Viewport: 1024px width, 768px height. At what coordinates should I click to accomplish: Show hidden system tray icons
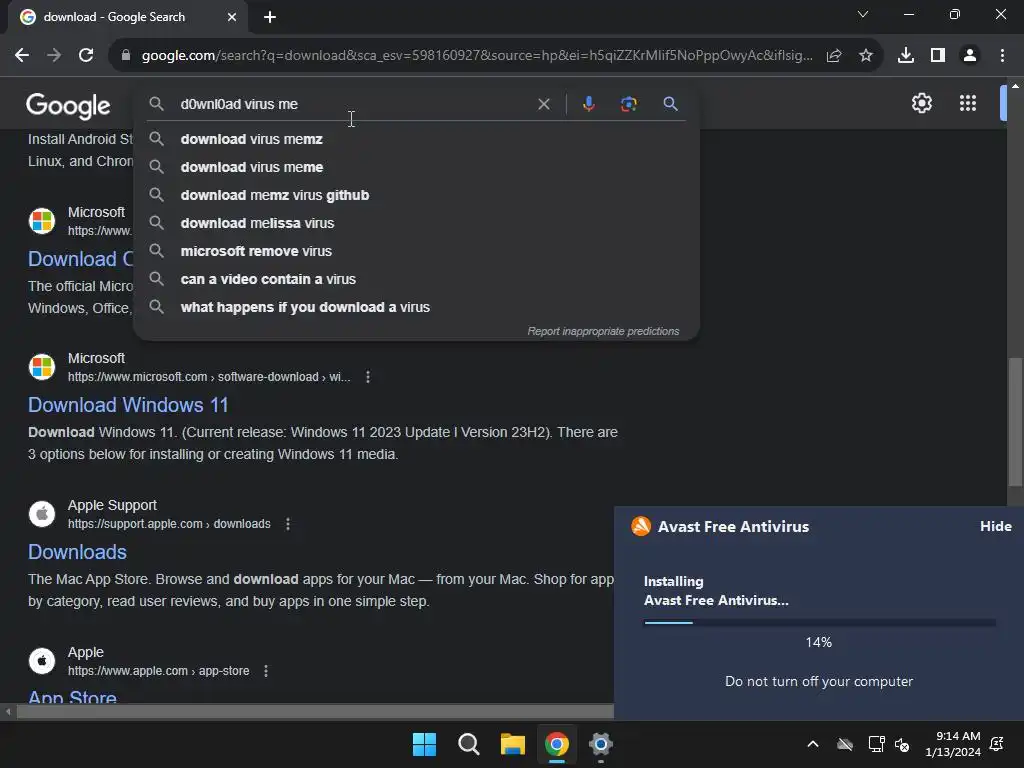(x=813, y=744)
